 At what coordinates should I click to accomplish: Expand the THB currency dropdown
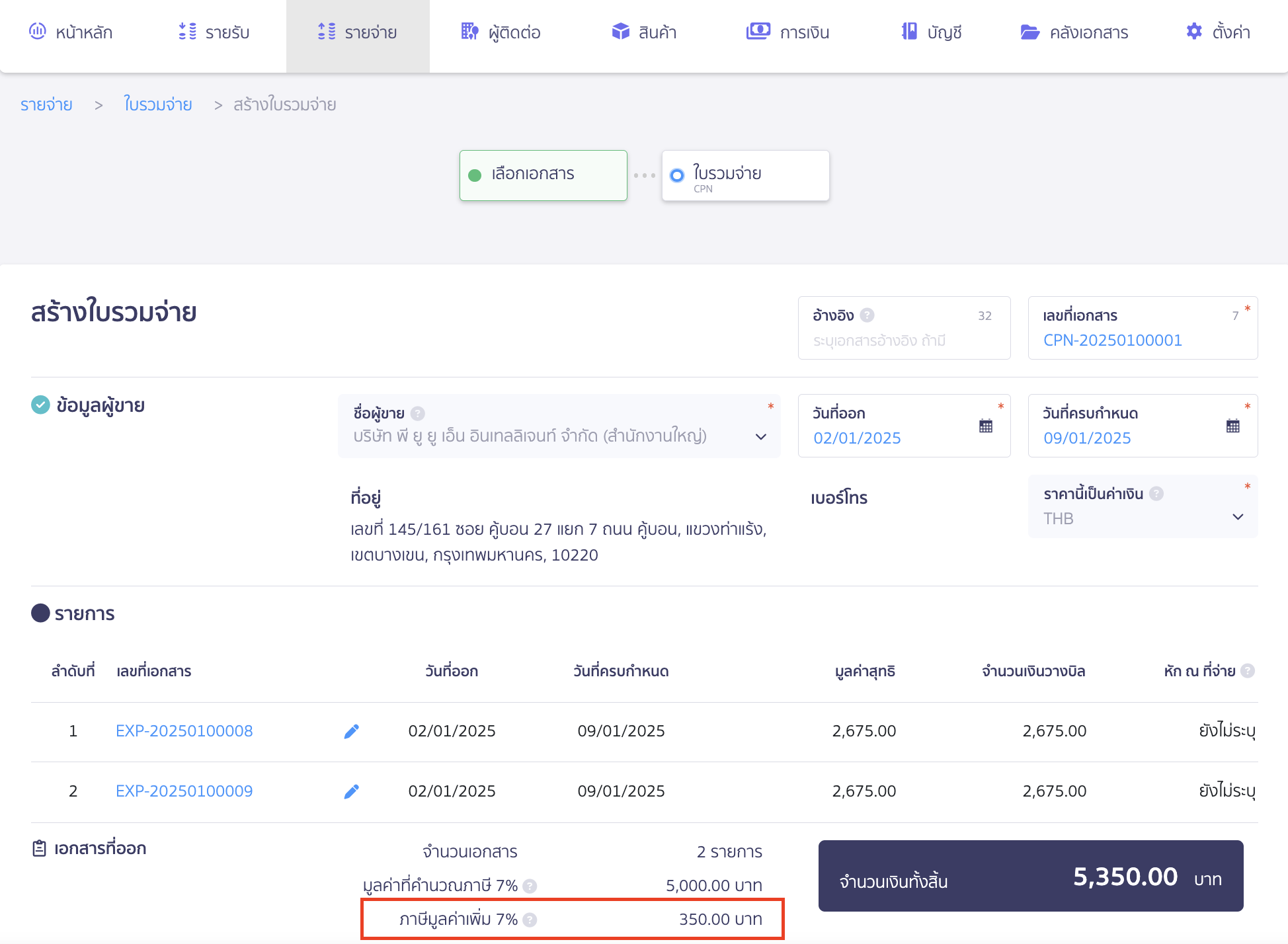point(1238,518)
